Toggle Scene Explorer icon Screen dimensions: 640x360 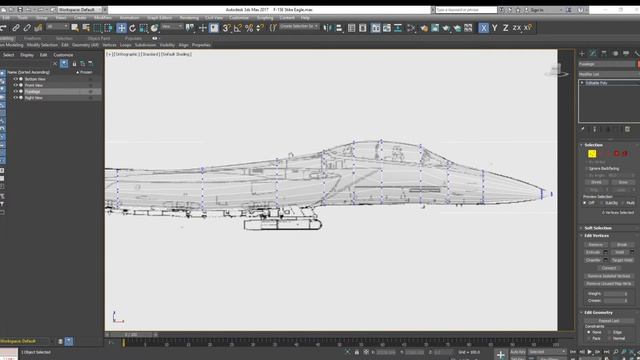[x=351, y=28]
